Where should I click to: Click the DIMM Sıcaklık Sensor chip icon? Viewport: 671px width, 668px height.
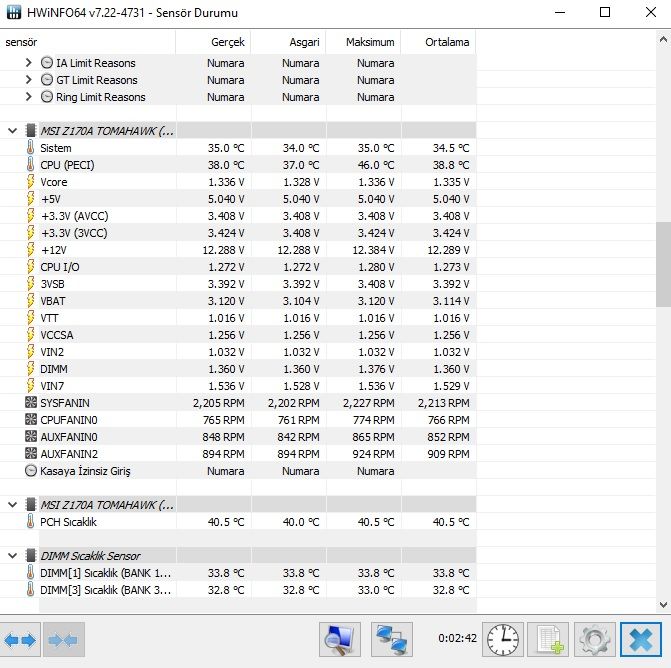(30, 556)
